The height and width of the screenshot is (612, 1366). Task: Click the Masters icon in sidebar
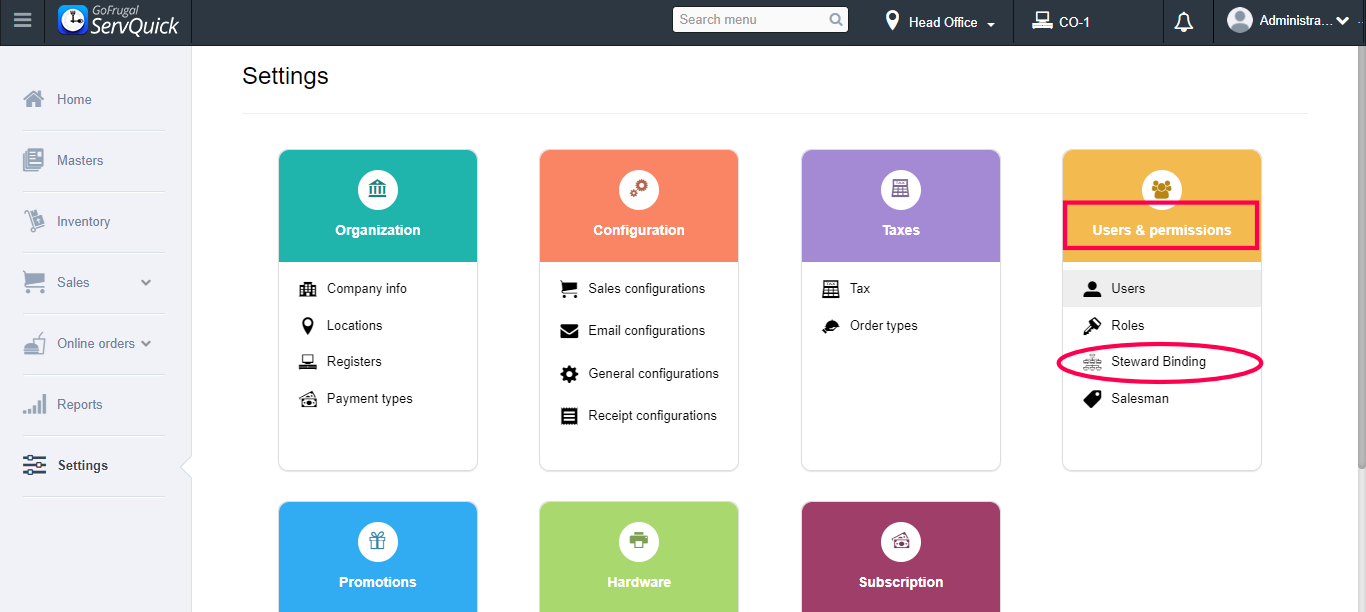(x=34, y=160)
